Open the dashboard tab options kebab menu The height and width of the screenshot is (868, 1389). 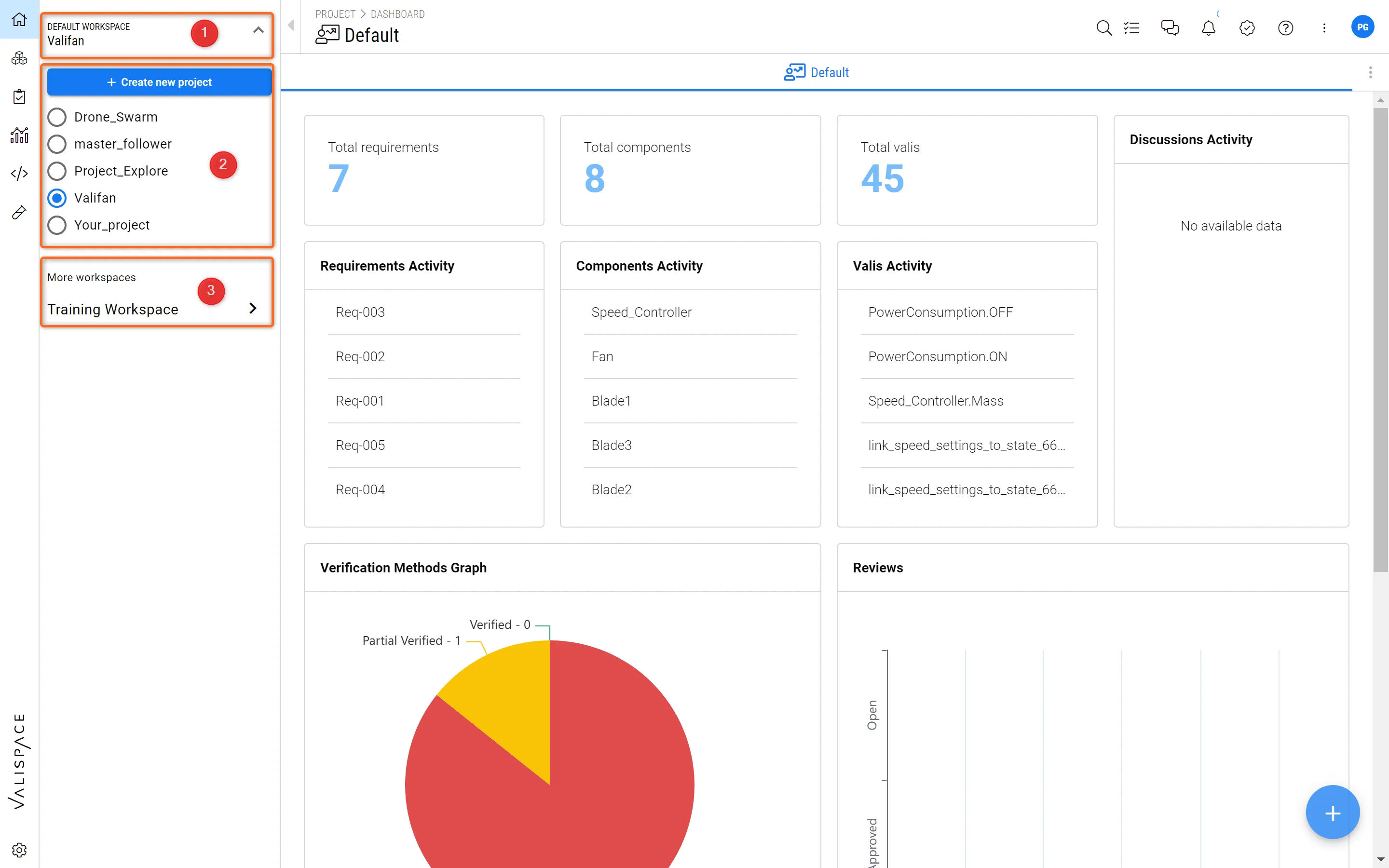click(1370, 72)
